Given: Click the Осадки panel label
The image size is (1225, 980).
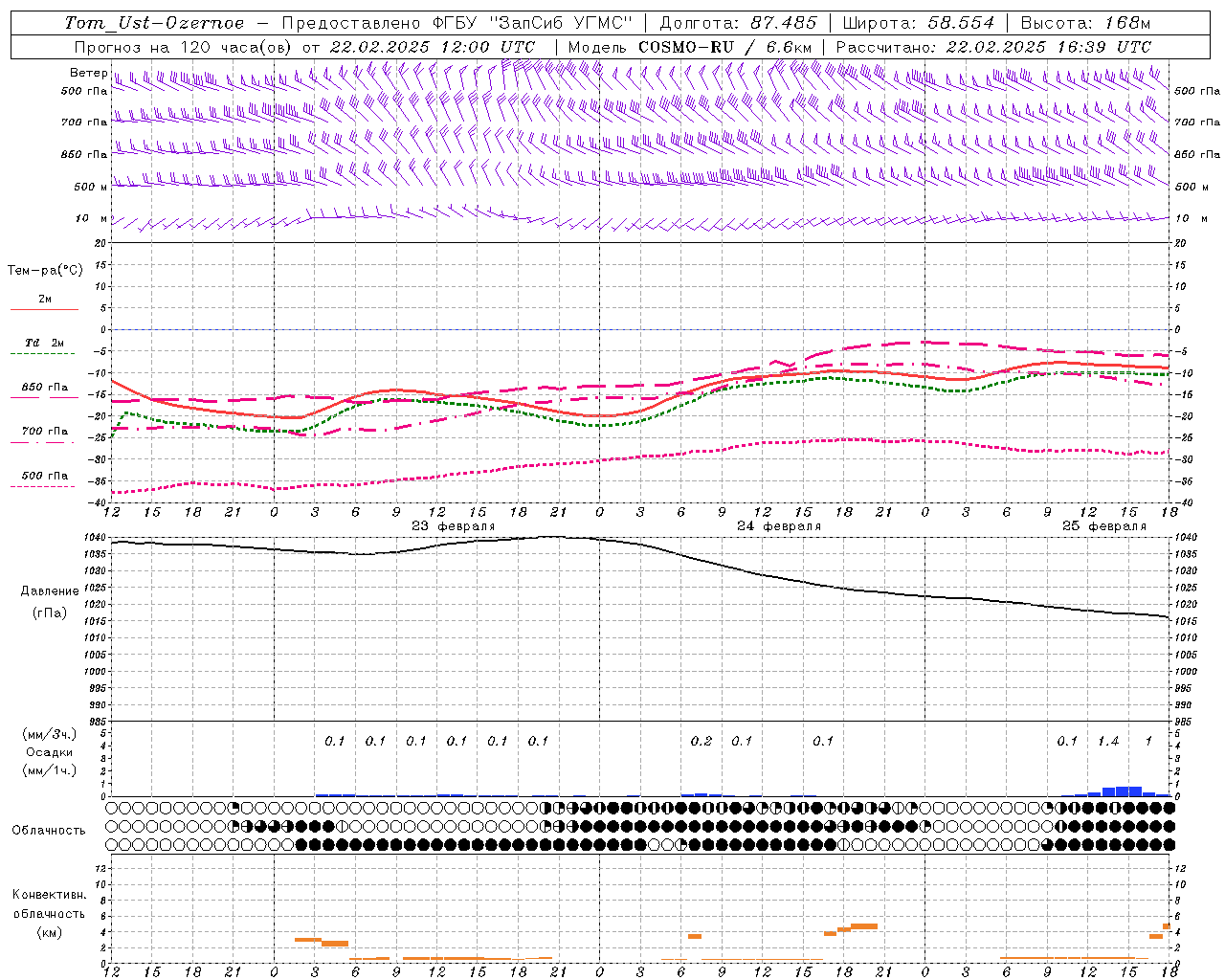Looking at the screenshot, I should (x=50, y=752).
